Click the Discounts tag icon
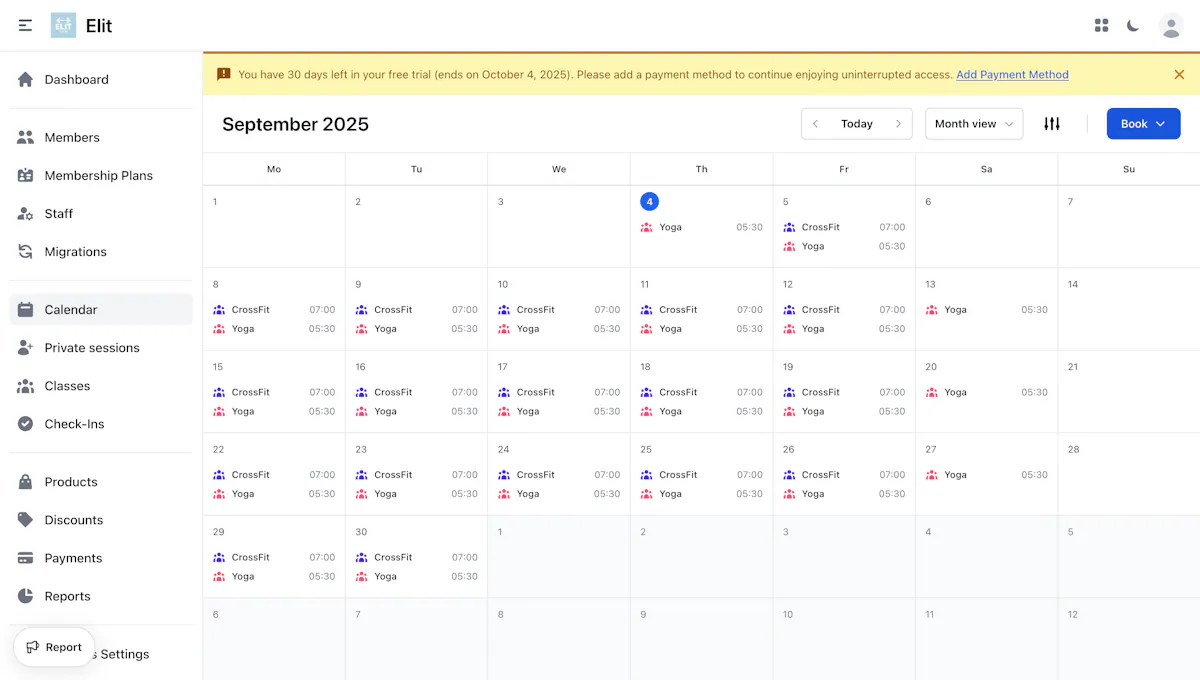This screenshot has width=1200, height=680. (26, 520)
